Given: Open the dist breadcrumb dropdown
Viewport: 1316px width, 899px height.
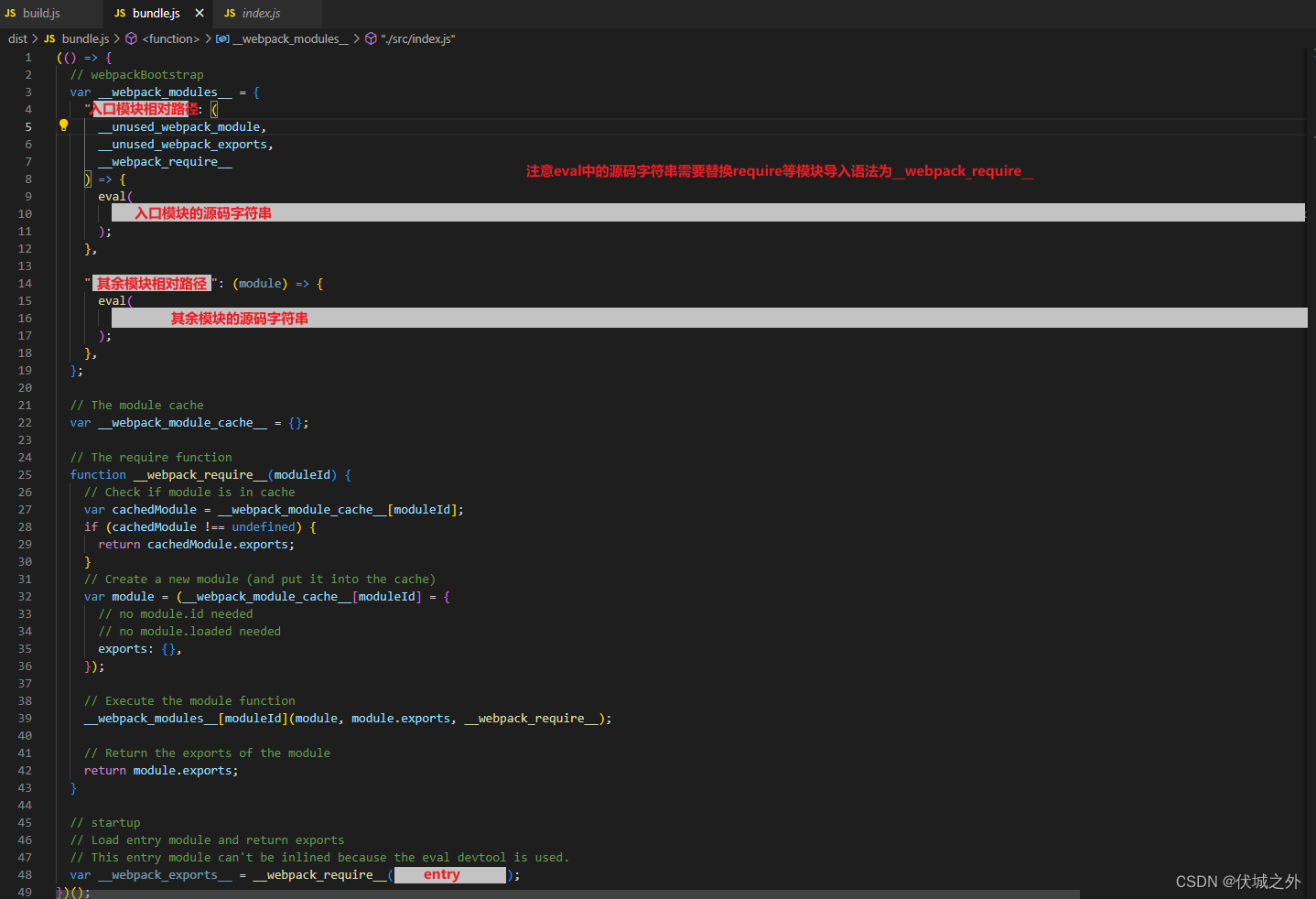Looking at the screenshot, I should tap(16, 38).
